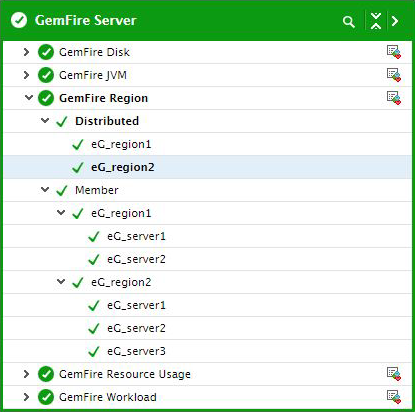Collapse eG_region2 under Member

61,282
